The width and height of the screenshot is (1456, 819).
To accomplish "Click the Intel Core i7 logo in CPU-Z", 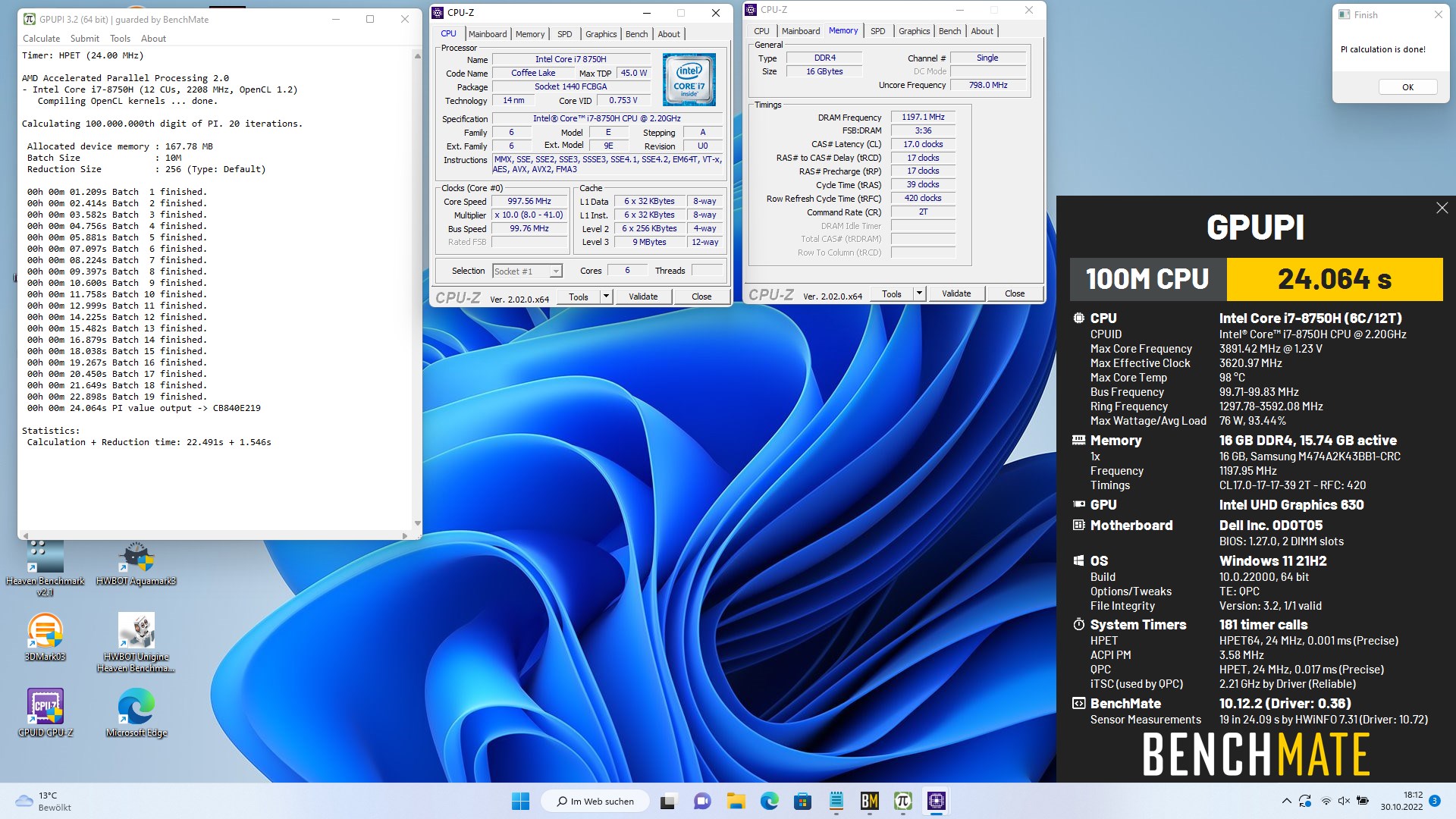I will (689, 80).
